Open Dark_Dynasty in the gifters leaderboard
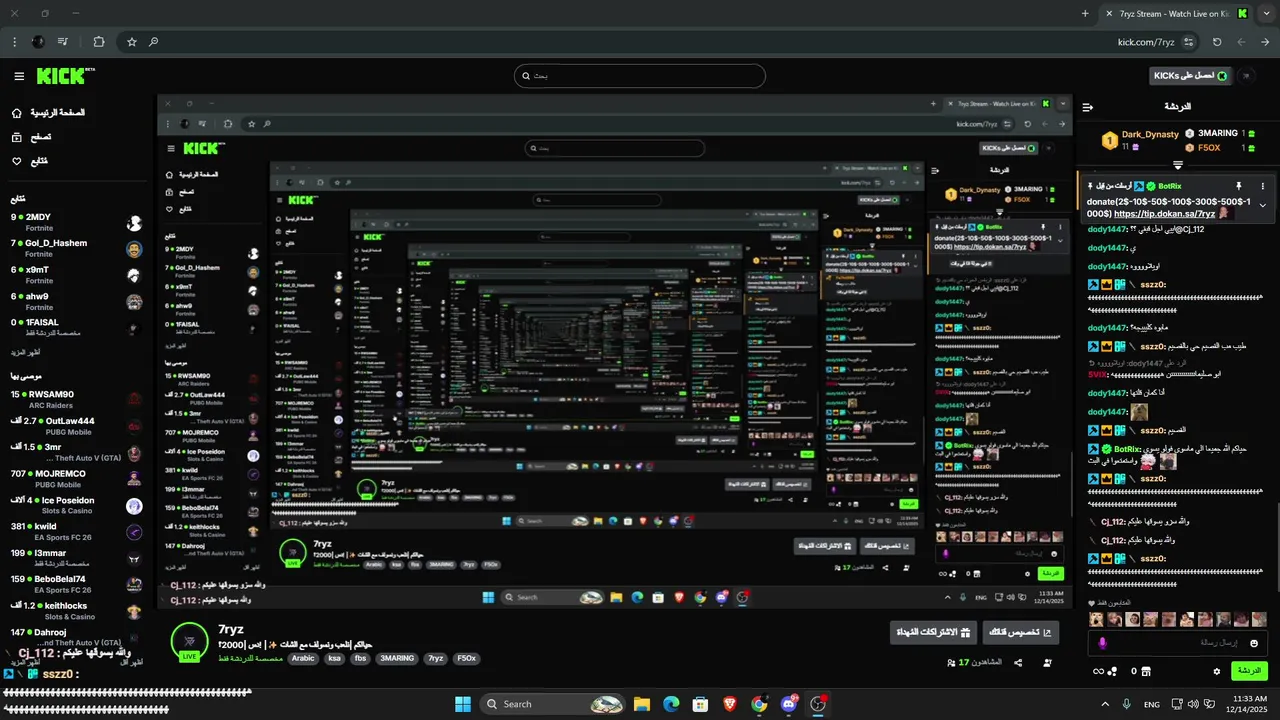The width and height of the screenshot is (1280, 720). (1140, 140)
